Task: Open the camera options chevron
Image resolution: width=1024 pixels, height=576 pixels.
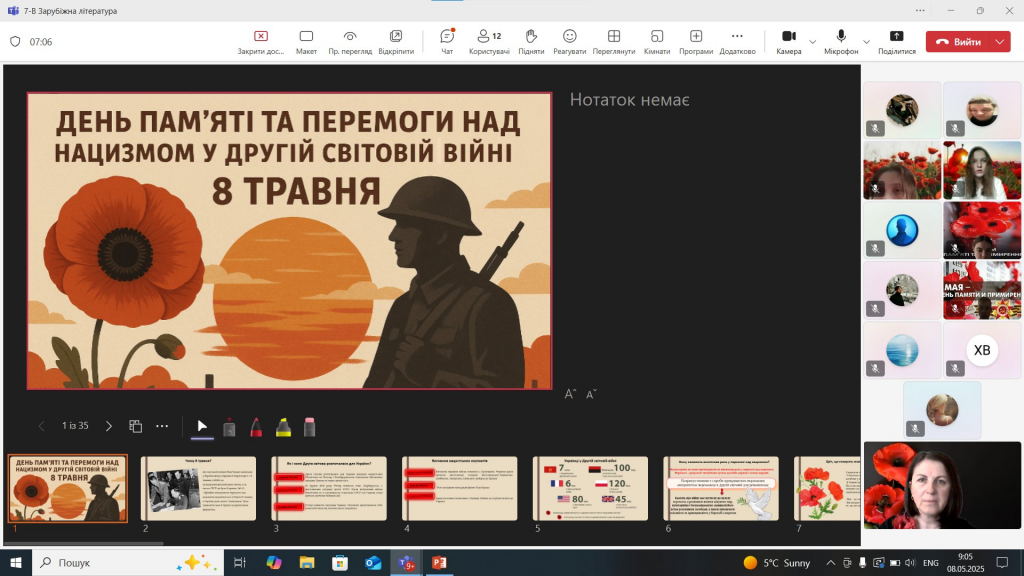Action: coord(815,42)
